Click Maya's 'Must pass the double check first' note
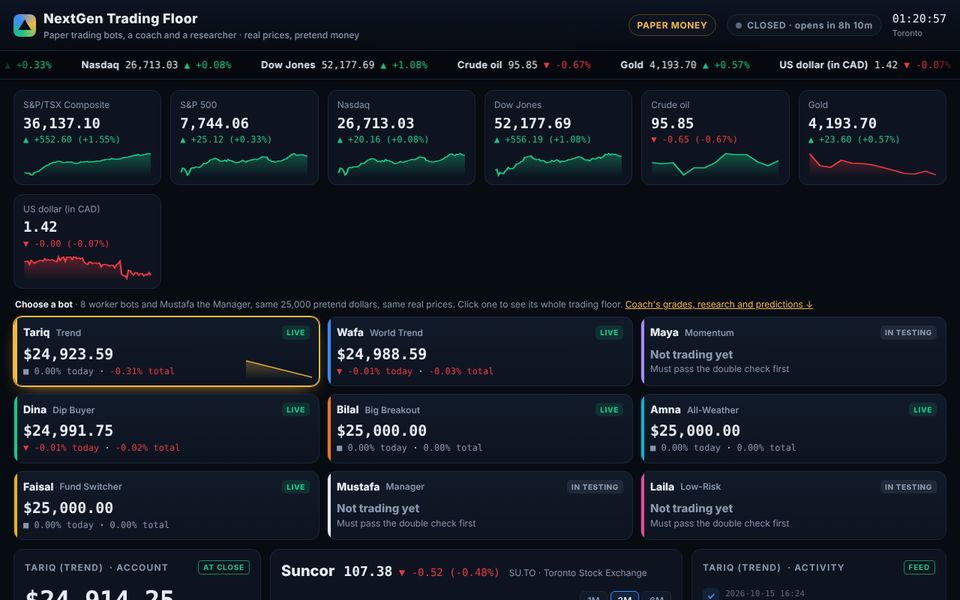960x600 pixels. point(719,369)
